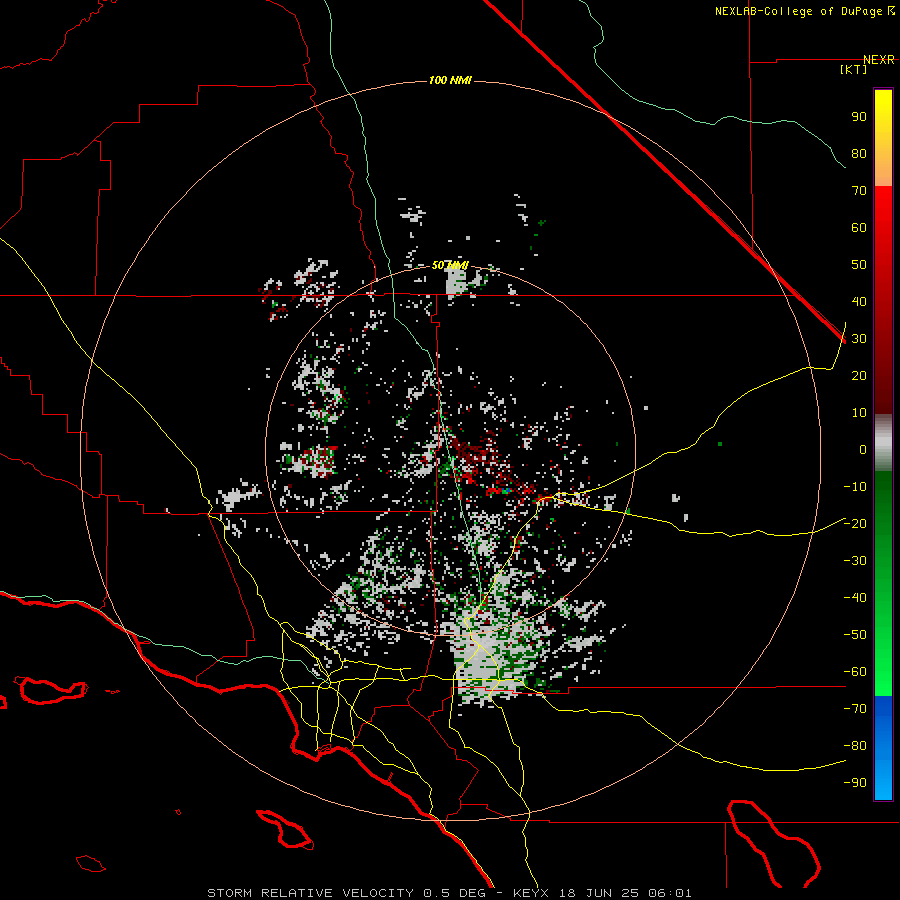This screenshot has width=900, height=900.
Task: Click the '100 NMI' range ring label
Action: [x=450, y=80]
